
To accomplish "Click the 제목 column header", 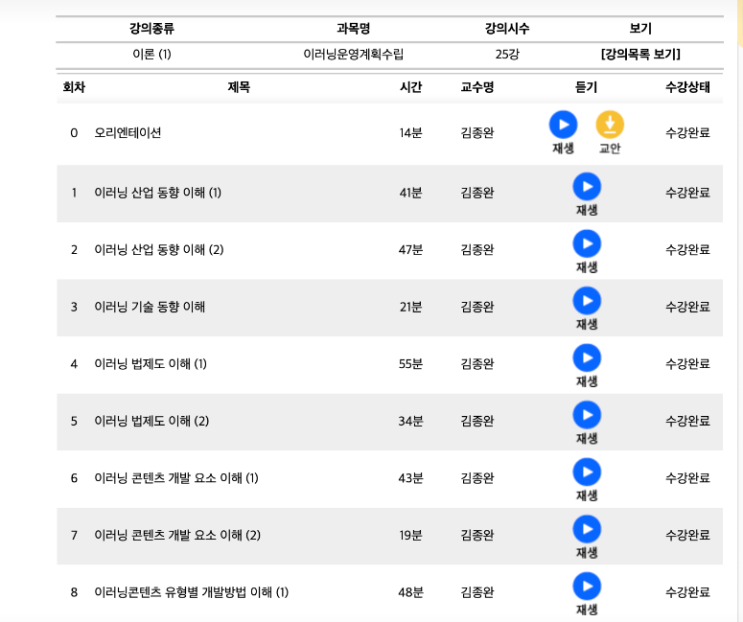I will click(239, 88).
